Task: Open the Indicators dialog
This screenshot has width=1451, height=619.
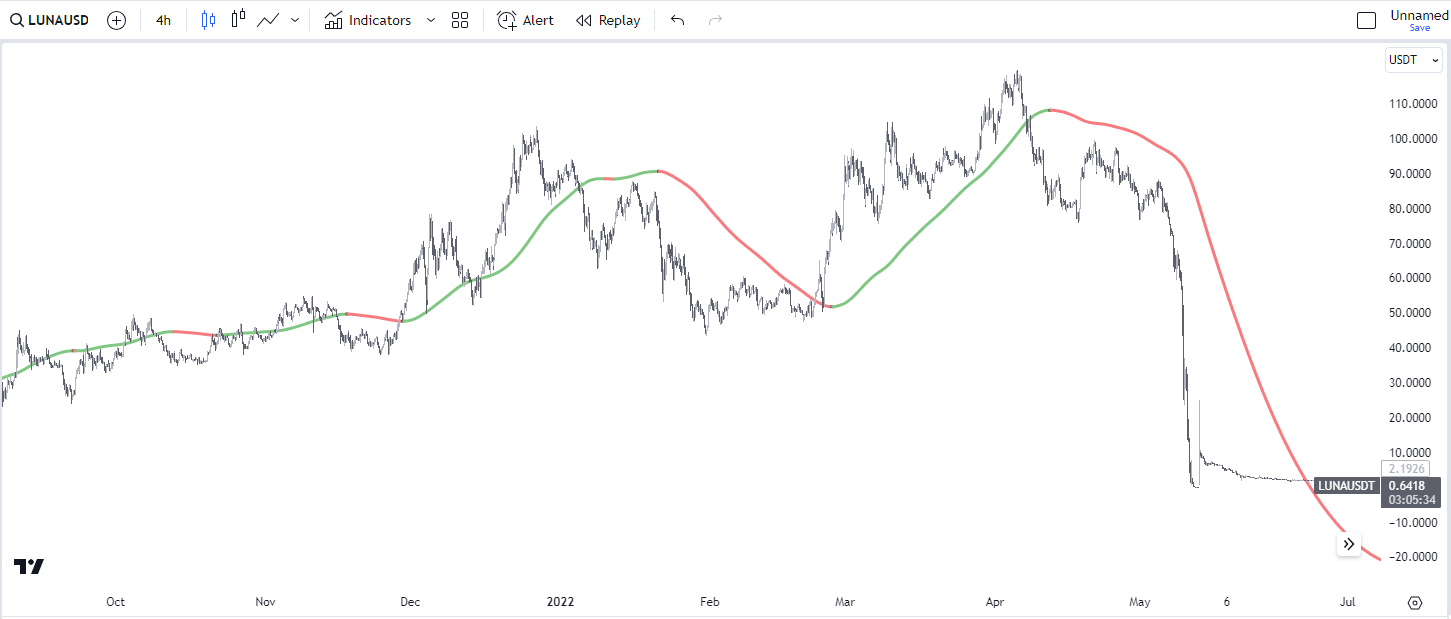Action: [x=367, y=20]
